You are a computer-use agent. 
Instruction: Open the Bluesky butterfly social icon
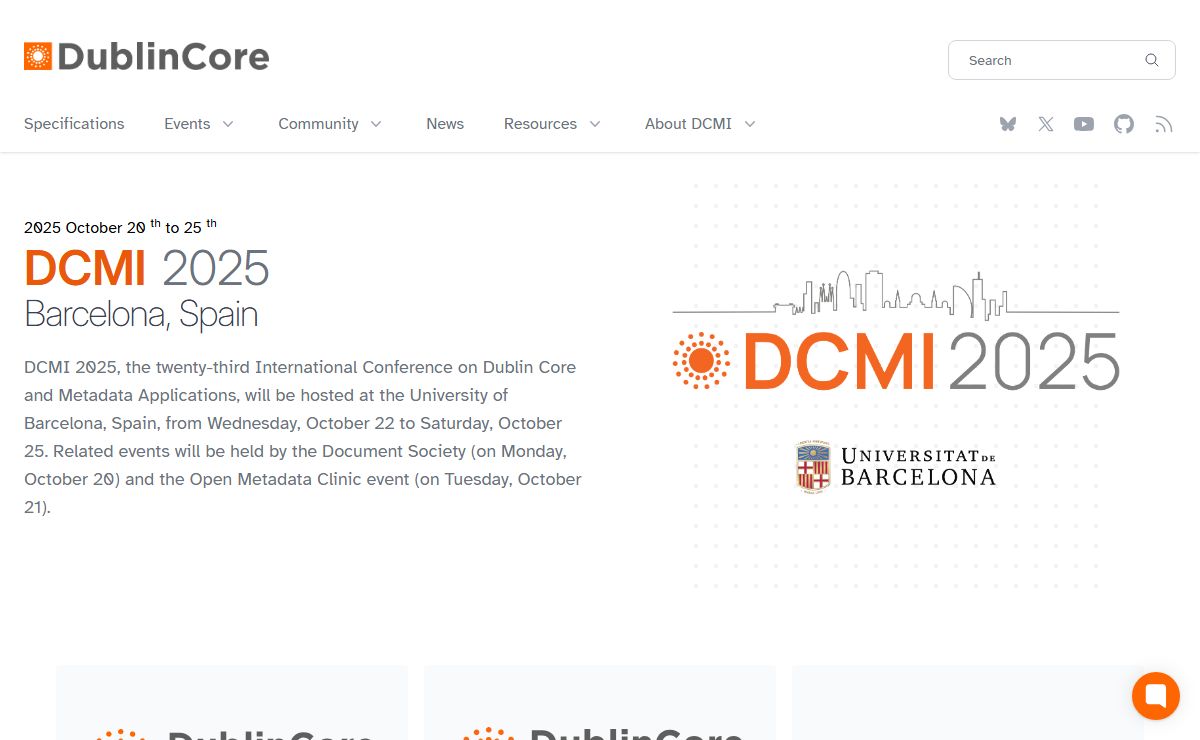click(1008, 124)
